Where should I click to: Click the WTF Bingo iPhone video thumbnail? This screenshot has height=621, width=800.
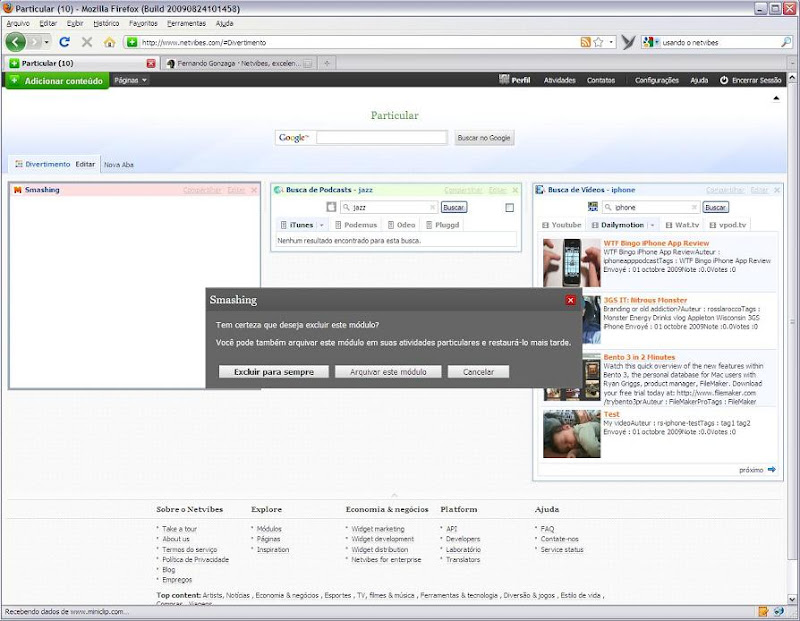point(571,263)
